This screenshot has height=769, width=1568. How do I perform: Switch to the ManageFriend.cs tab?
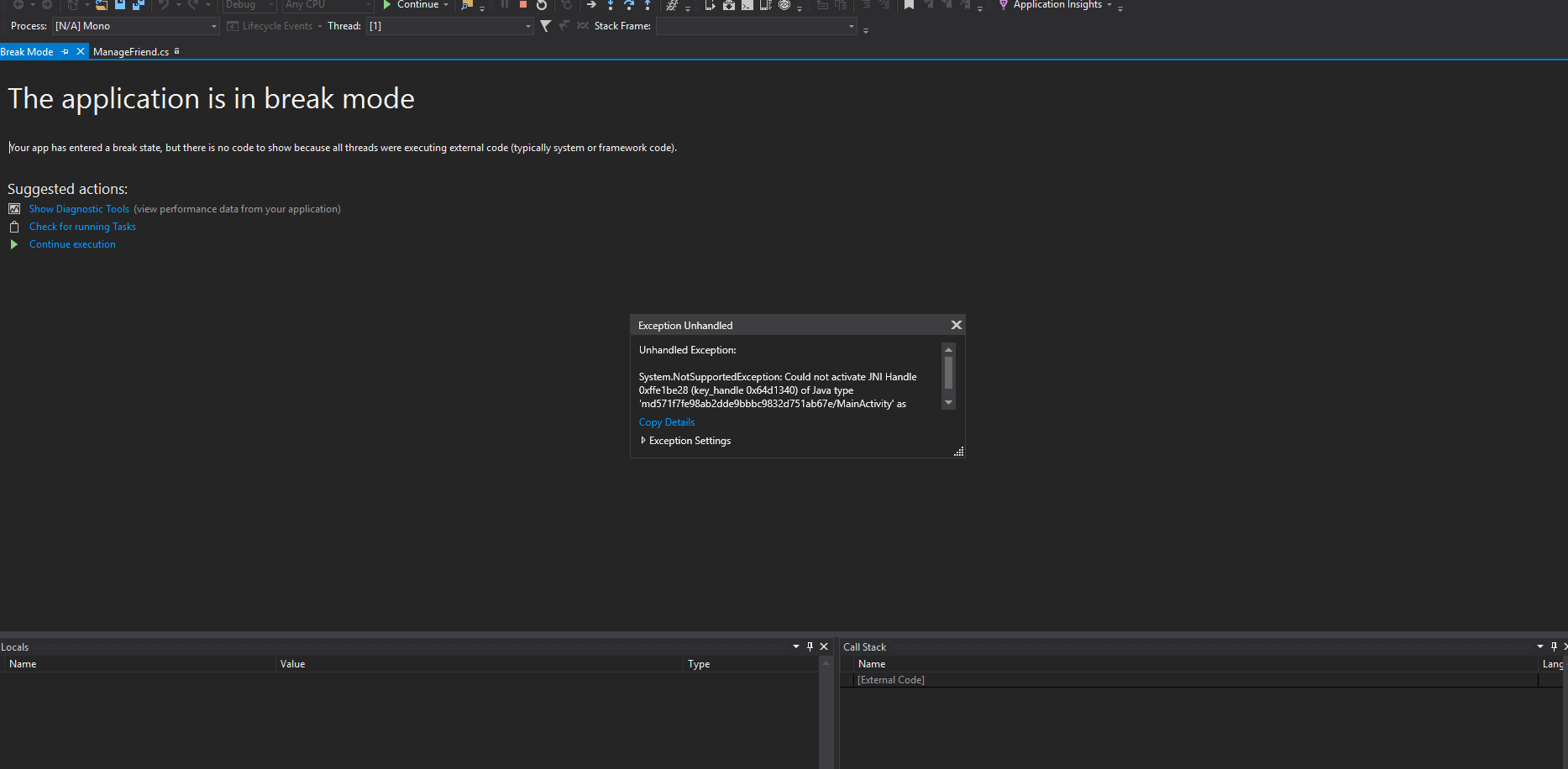tap(131, 52)
